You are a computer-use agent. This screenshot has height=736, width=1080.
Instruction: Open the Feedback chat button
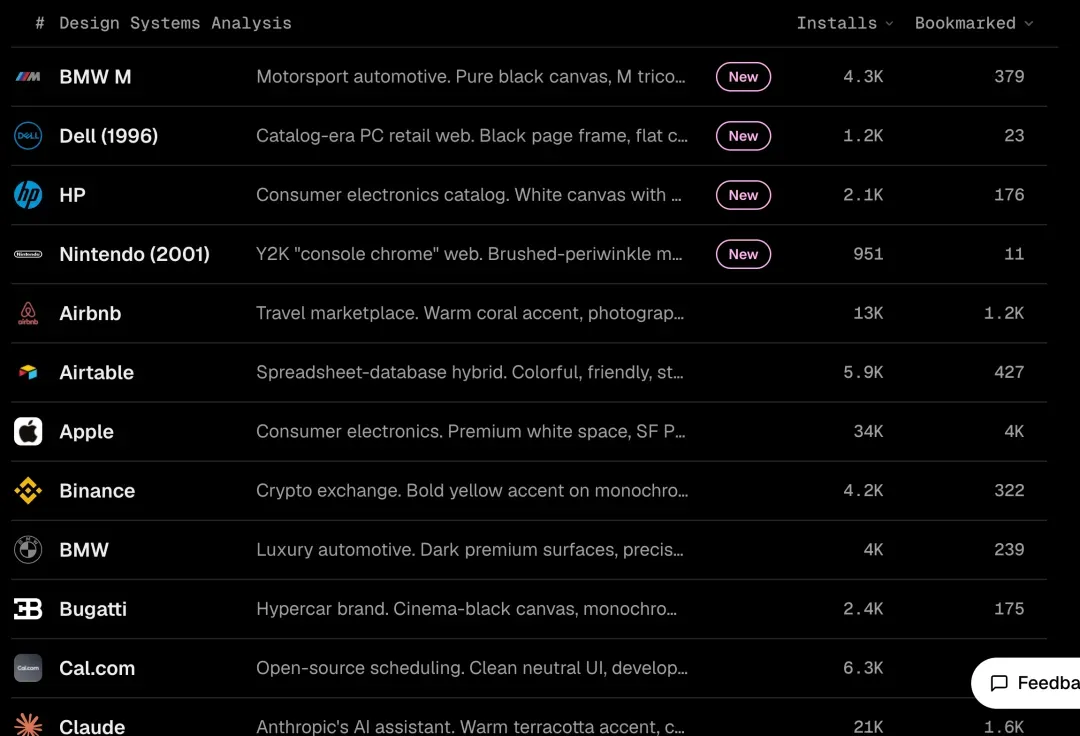pos(1026,682)
